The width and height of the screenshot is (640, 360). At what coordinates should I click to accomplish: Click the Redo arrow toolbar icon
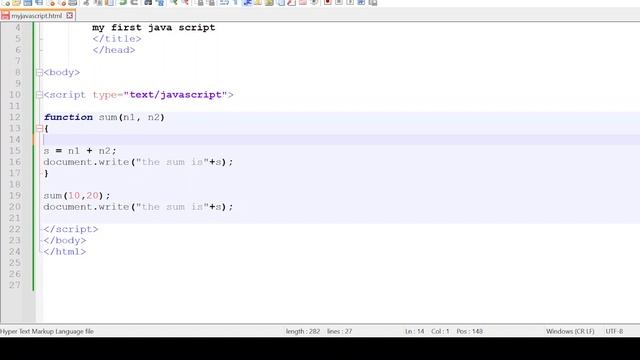click(x=134, y=3)
